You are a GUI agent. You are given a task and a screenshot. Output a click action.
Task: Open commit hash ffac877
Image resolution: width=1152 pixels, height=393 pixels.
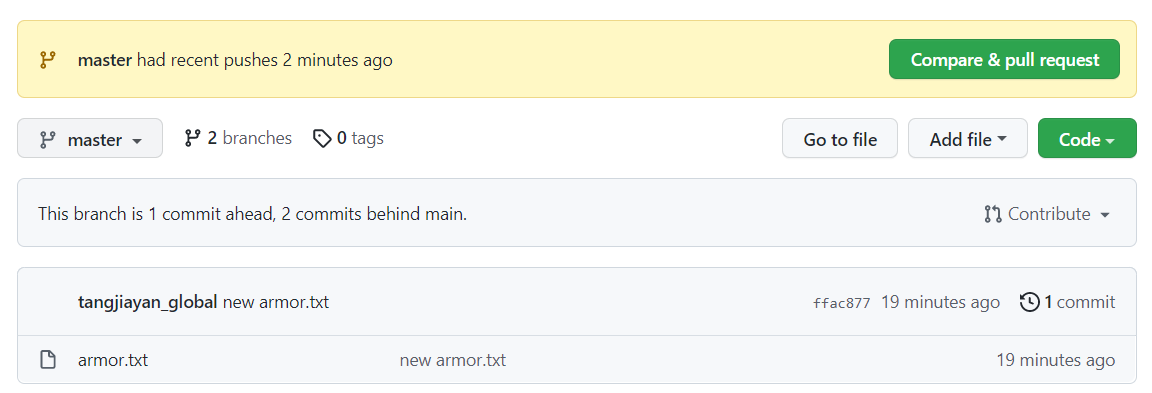(x=841, y=303)
